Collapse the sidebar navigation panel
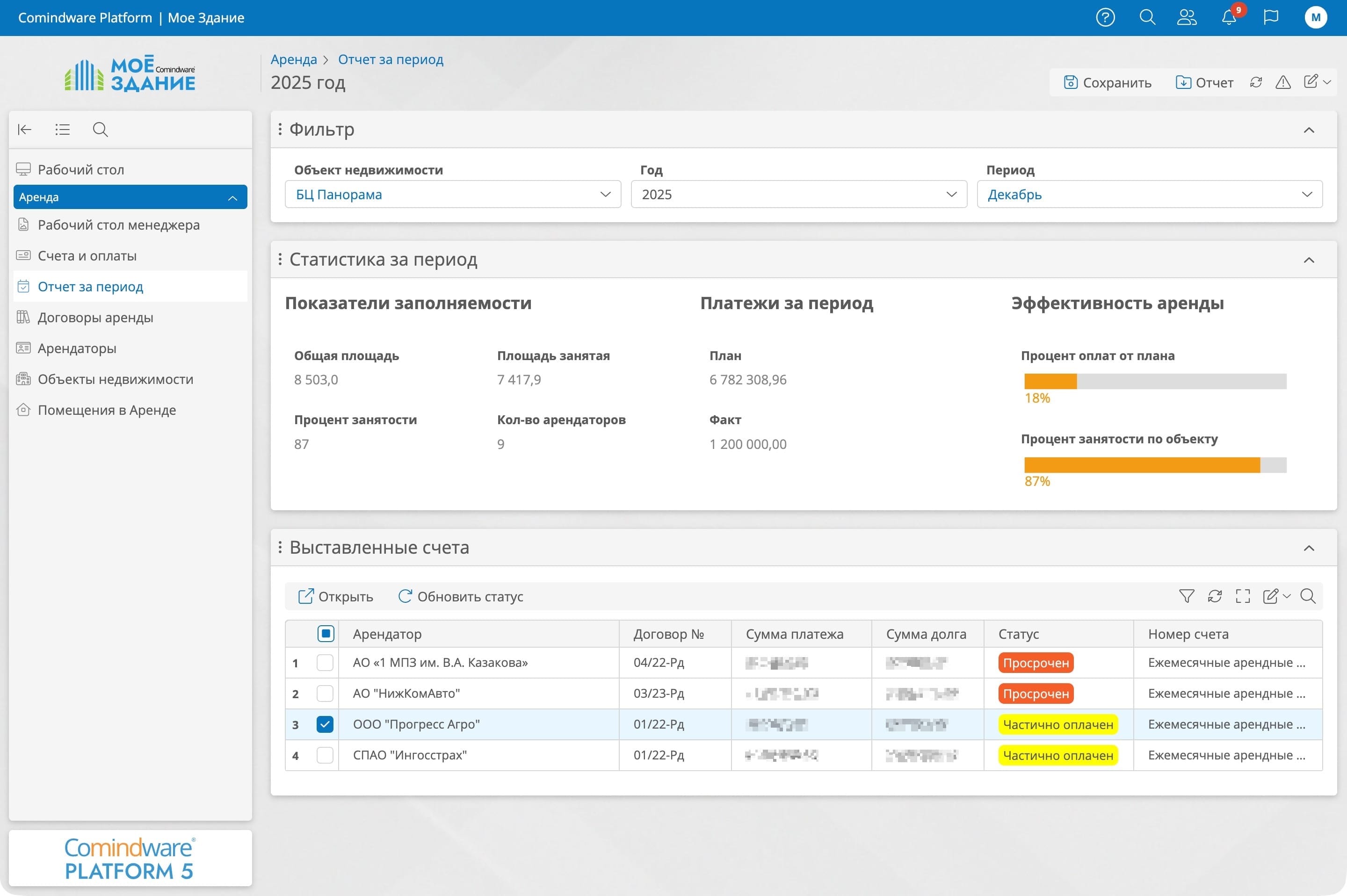Image resolution: width=1347 pixels, height=896 pixels. click(25, 130)
